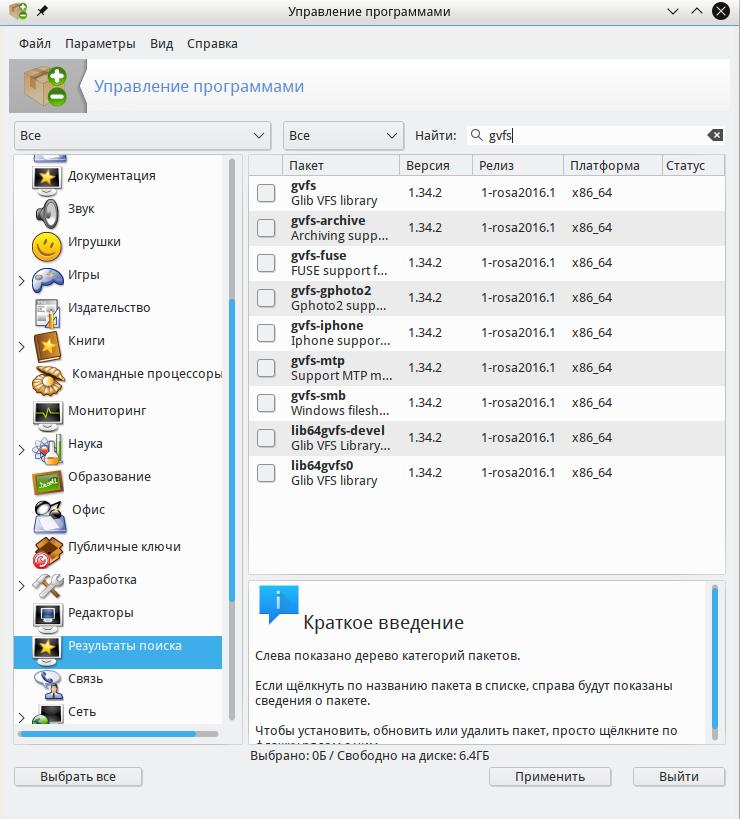
Task: Click the blue info icon in introduction
Action: pos(279,604)
